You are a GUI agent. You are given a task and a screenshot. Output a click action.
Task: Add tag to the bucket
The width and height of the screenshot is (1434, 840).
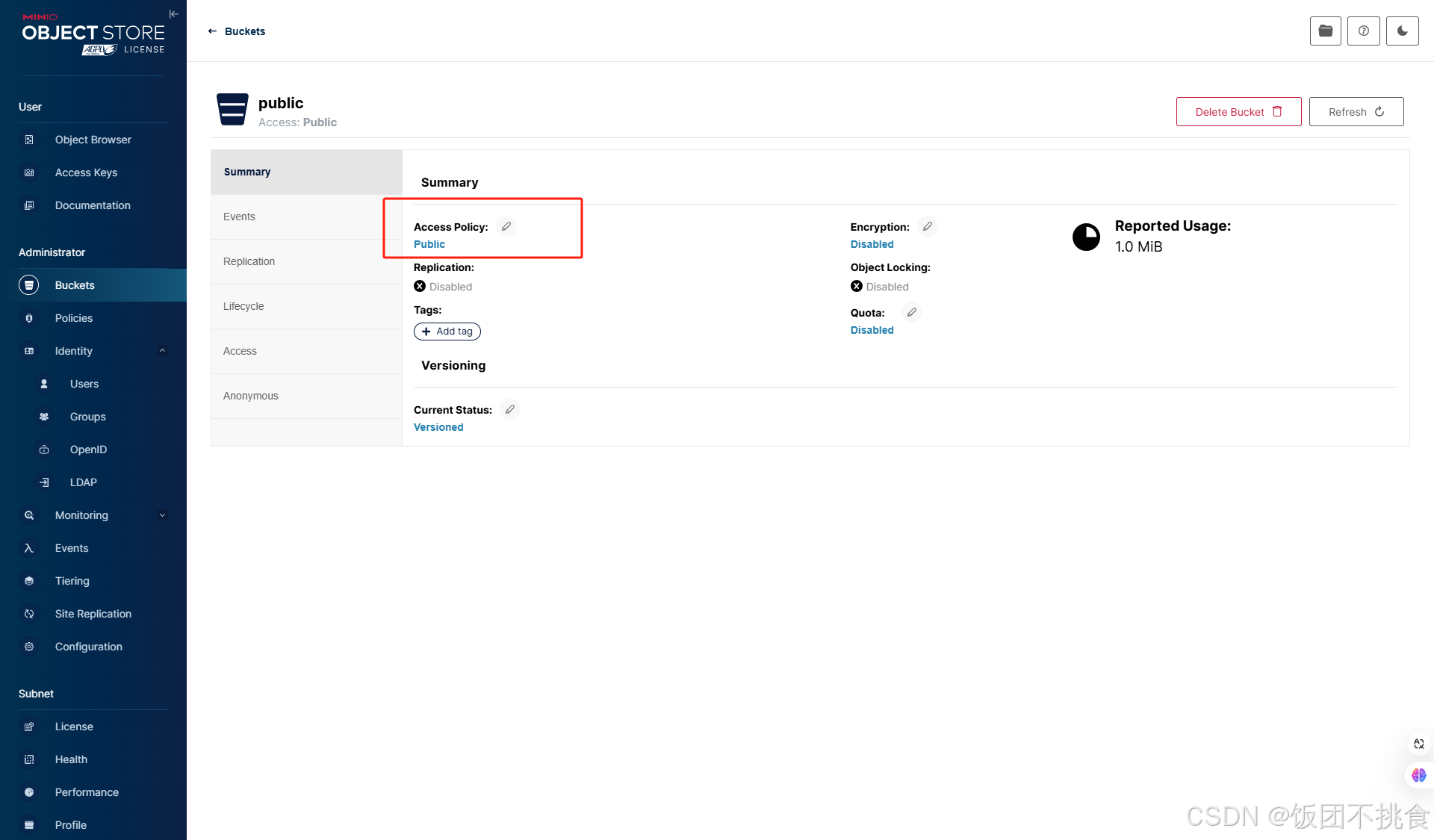point(447,332)
